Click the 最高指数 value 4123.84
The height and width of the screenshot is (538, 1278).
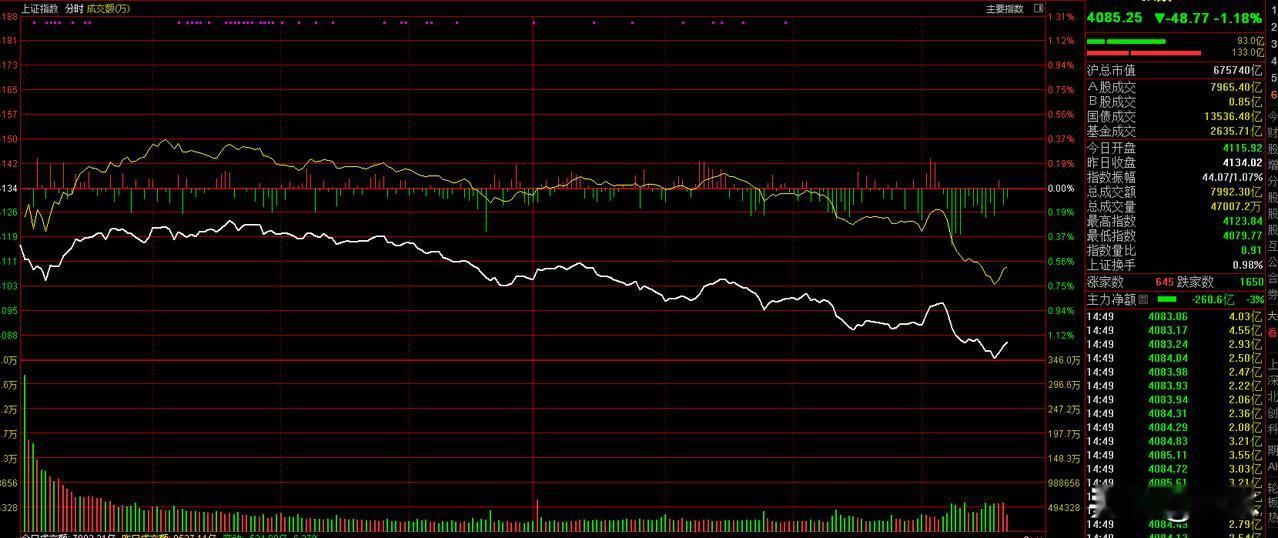point(1242,221)
